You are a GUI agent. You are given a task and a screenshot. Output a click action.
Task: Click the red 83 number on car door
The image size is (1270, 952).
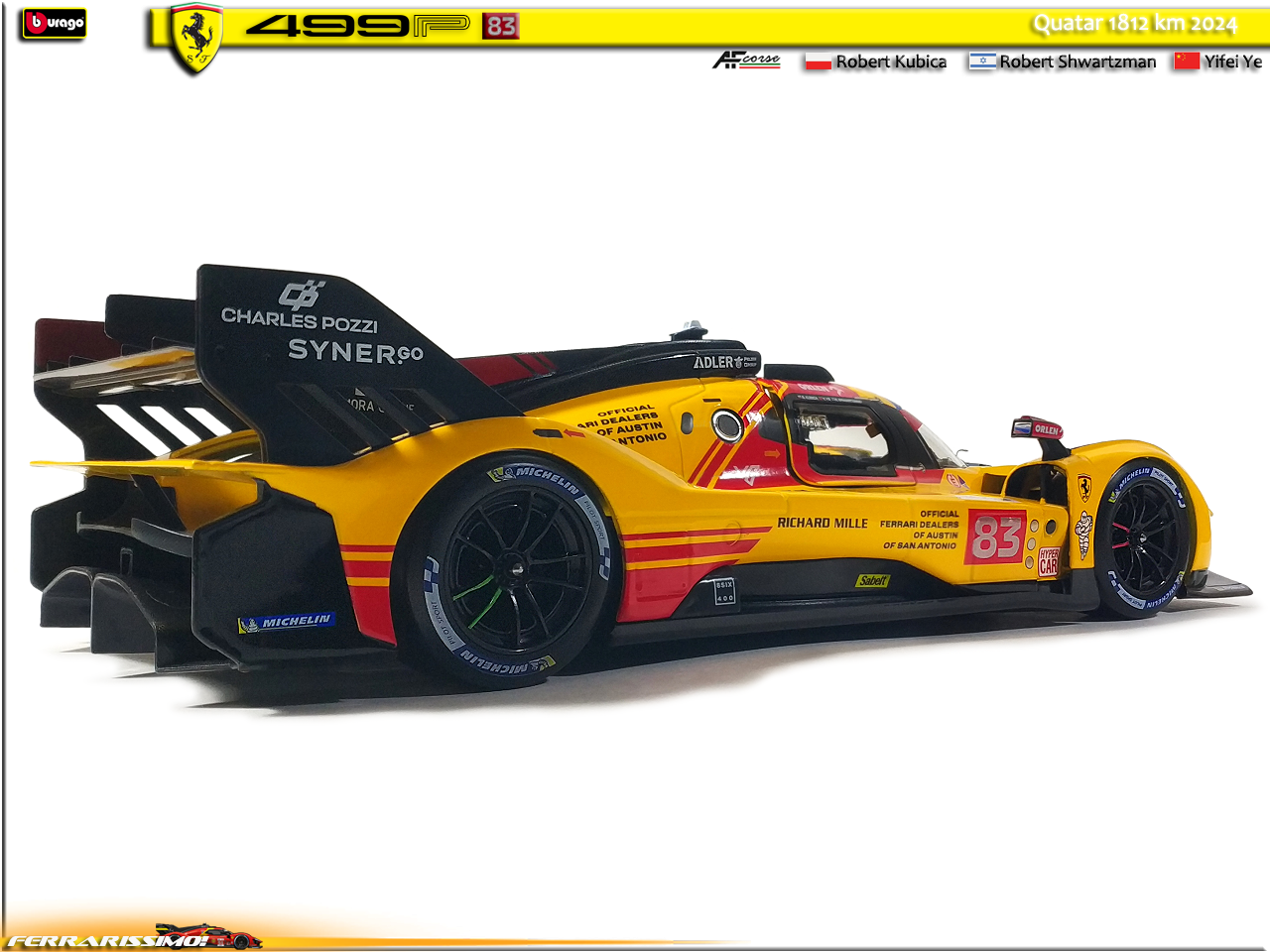[x=995, y=537]
